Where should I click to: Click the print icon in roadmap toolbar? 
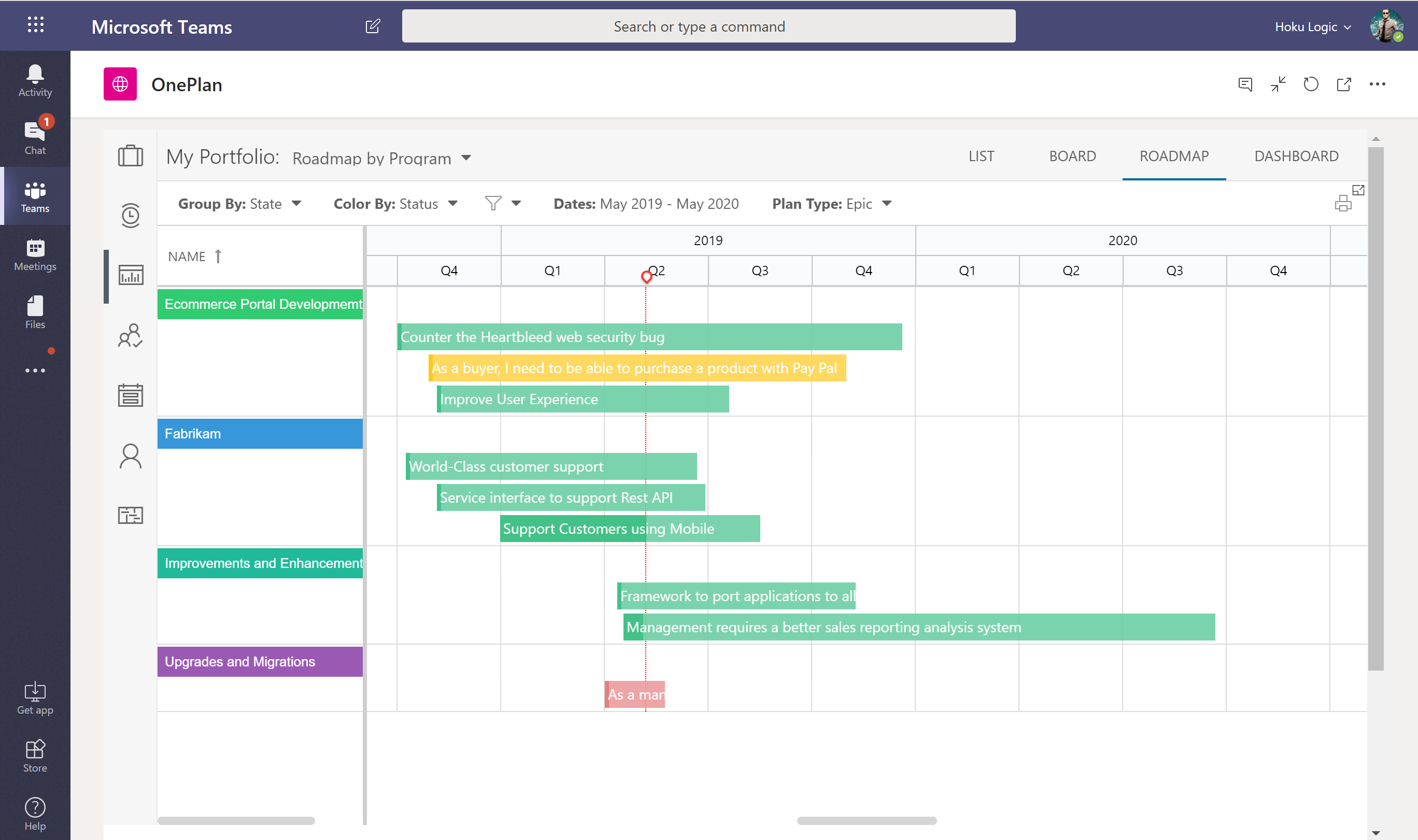tap(1342, 203)
